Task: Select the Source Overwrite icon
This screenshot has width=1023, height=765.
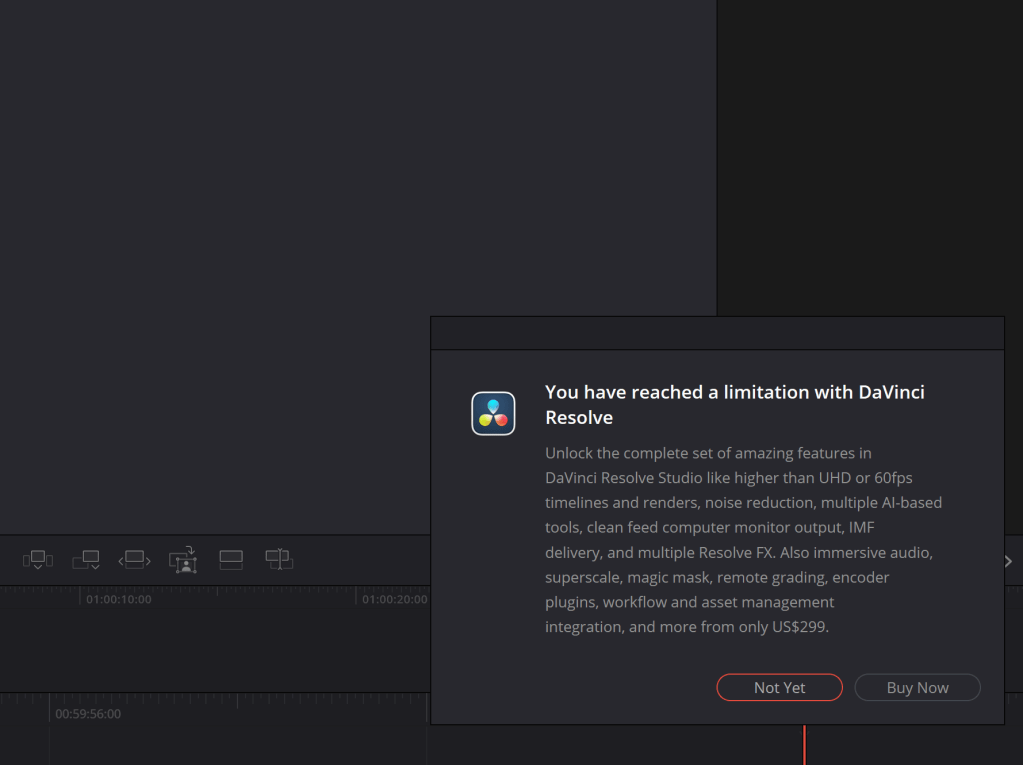Action: pos(279,559)
